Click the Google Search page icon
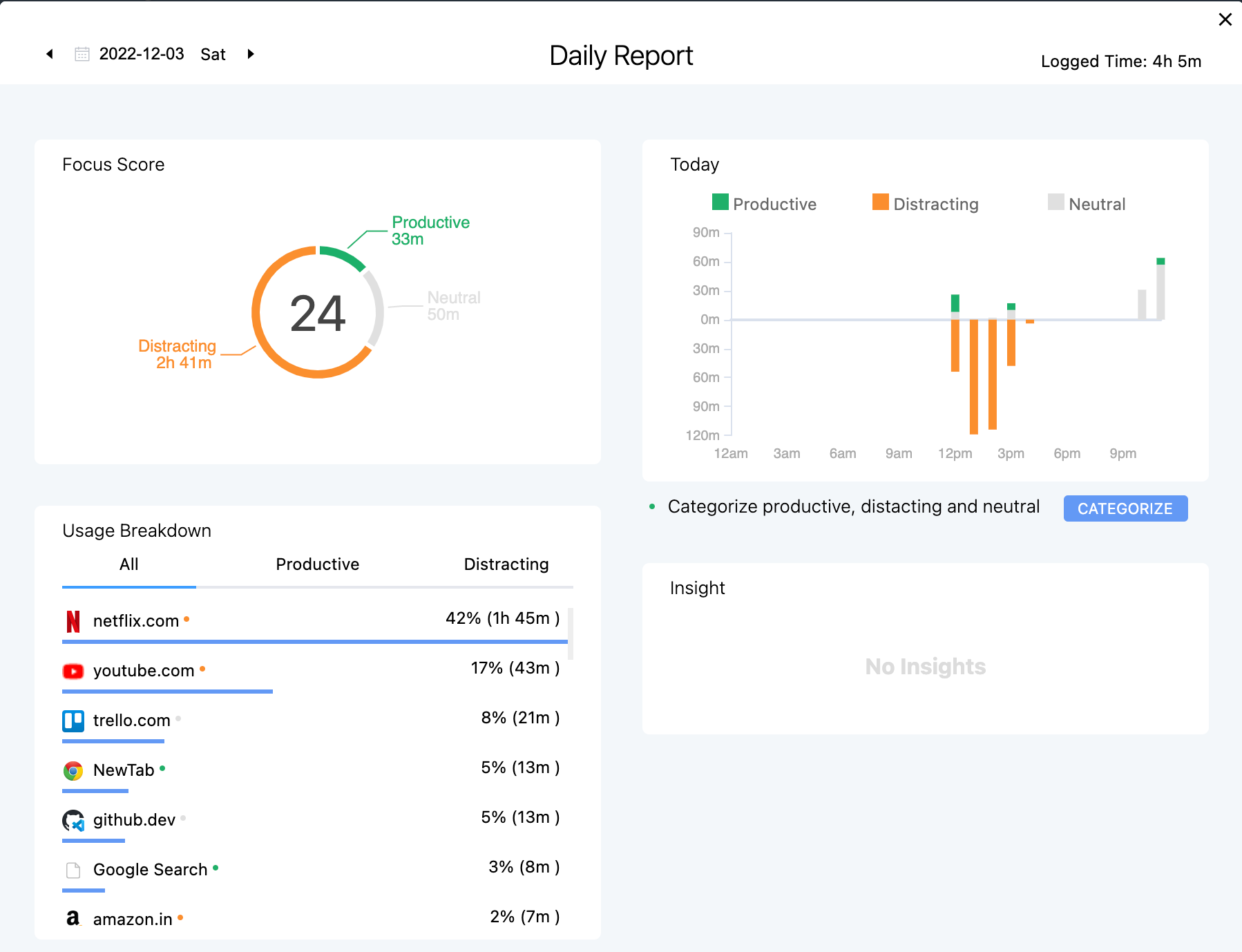This screenshot has width=1242, height=952. click(73, 870)
